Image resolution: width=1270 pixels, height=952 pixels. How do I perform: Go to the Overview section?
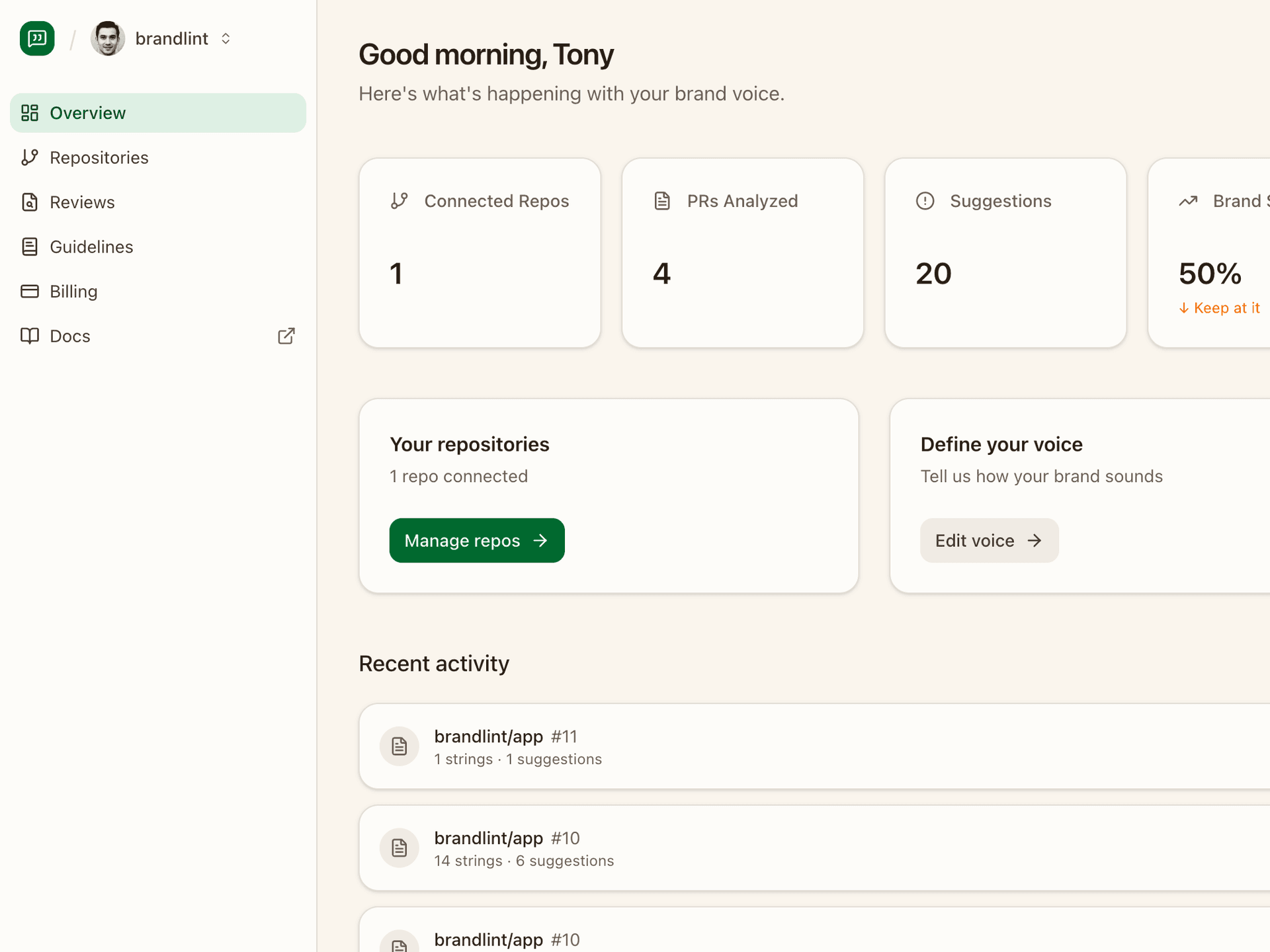pos(88,112)
